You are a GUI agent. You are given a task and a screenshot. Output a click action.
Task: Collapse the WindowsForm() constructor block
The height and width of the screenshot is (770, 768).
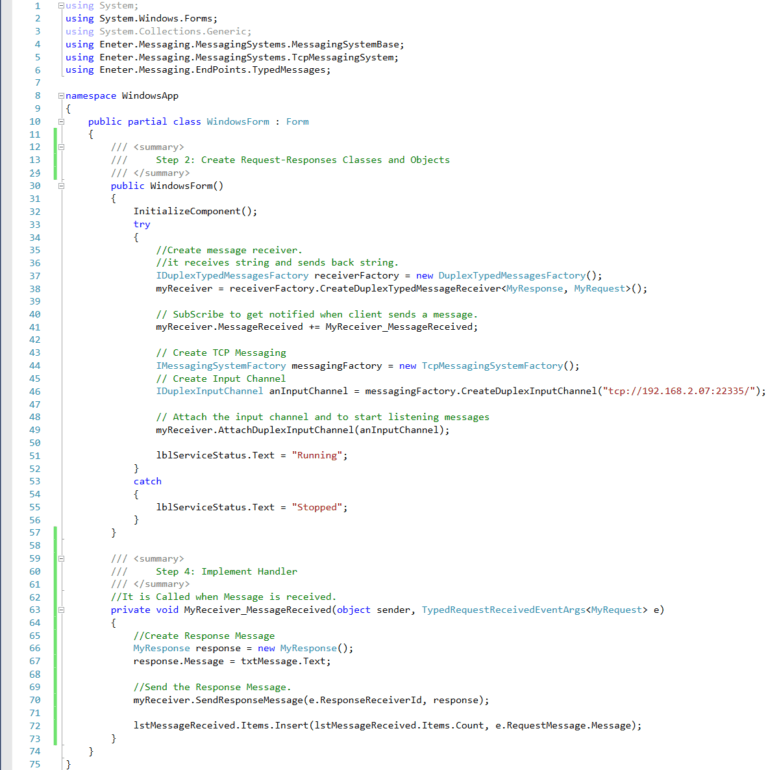point(61,186)
